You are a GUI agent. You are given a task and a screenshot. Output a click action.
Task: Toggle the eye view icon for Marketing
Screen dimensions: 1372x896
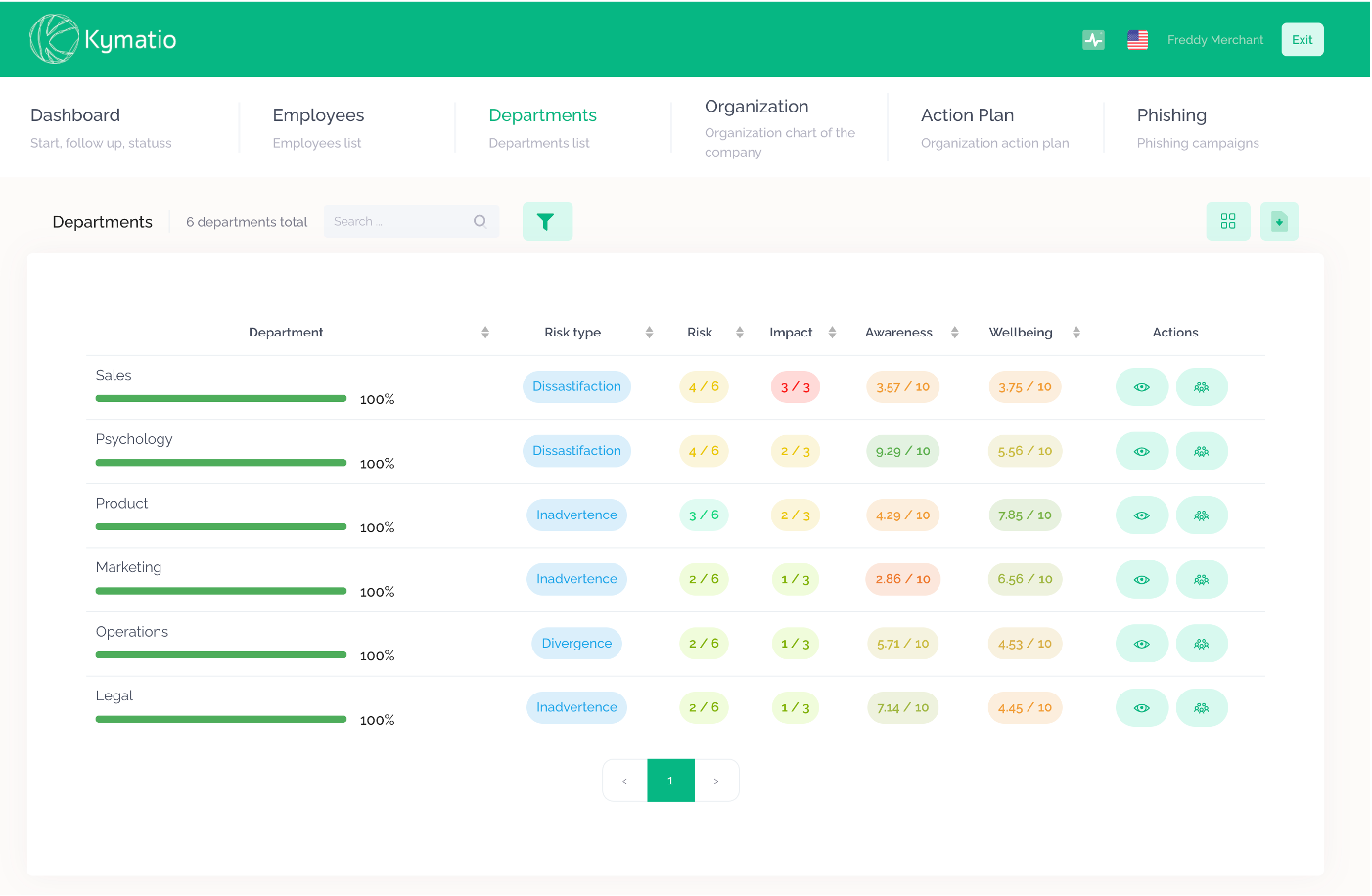[x=1142, y=579]
